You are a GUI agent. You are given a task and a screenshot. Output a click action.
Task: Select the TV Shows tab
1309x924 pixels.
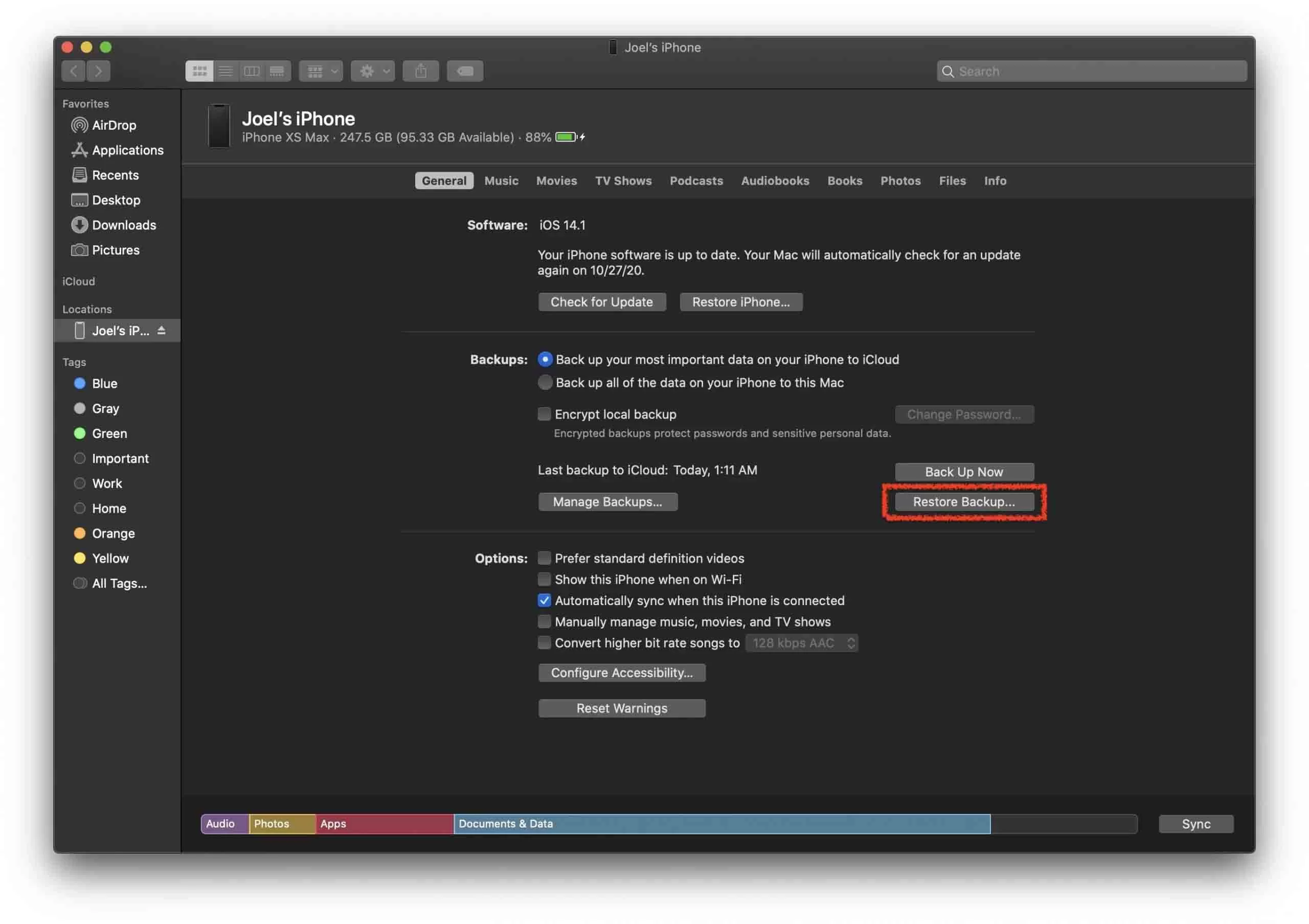tap(622, 181)
